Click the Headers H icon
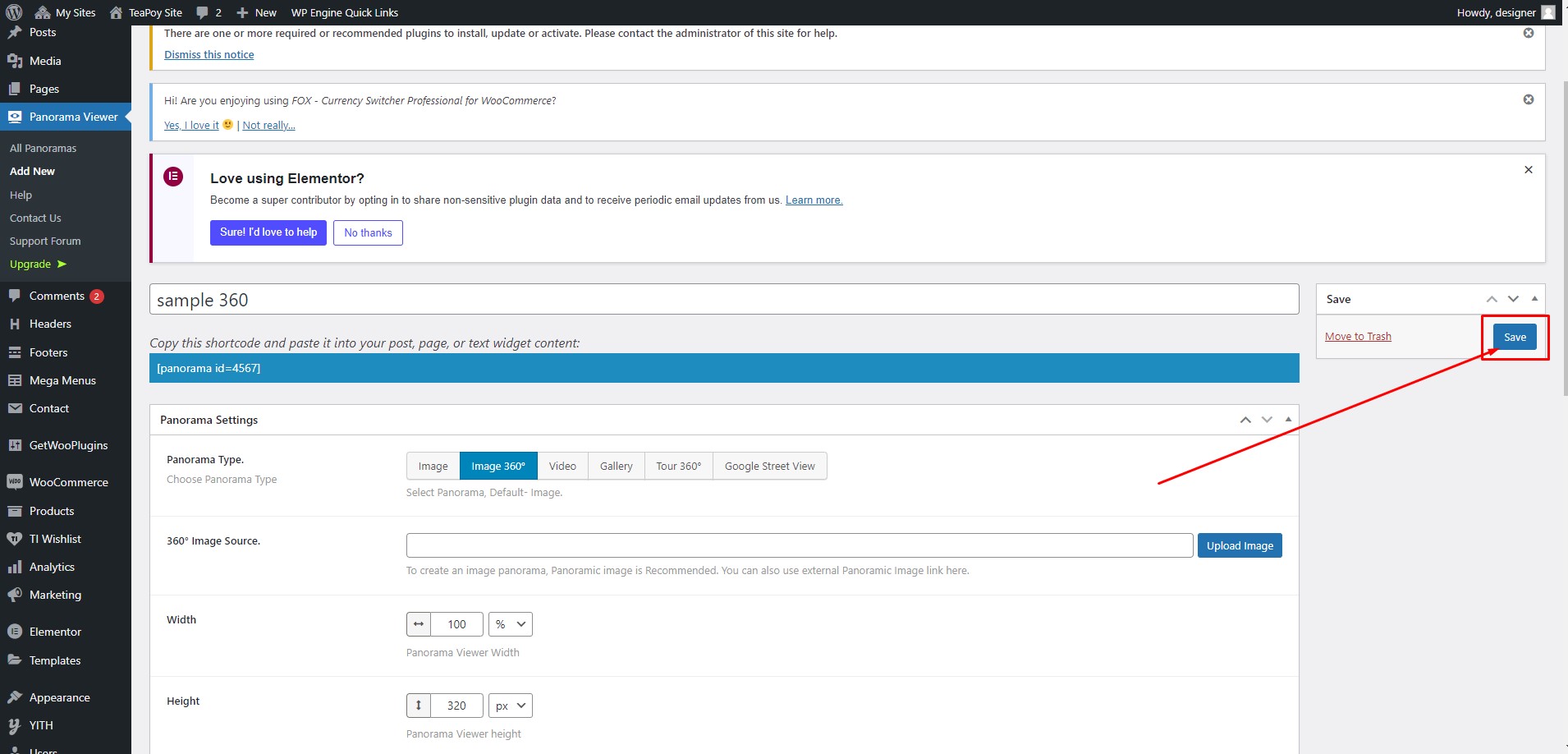The width and height of the screenshot is (1568, 754). pos(15,324)
